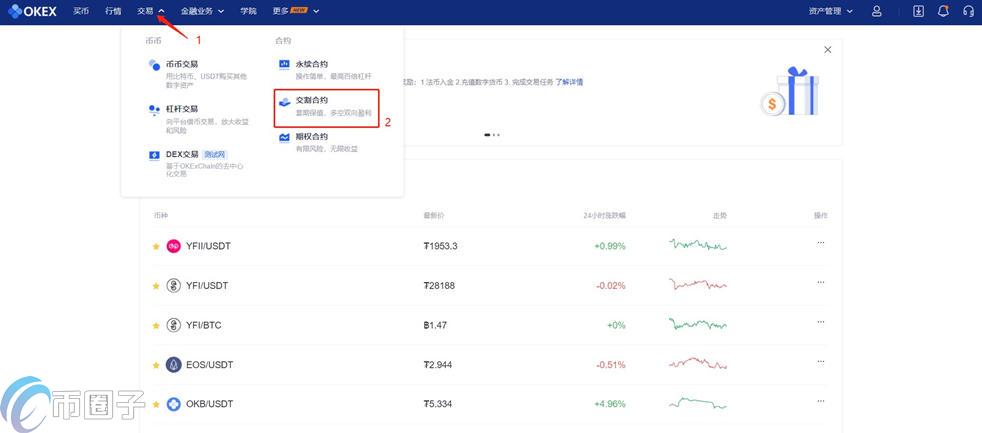Click the OKB coin icon
Viewport: 982px width, 433px height.
click(173, 404)
